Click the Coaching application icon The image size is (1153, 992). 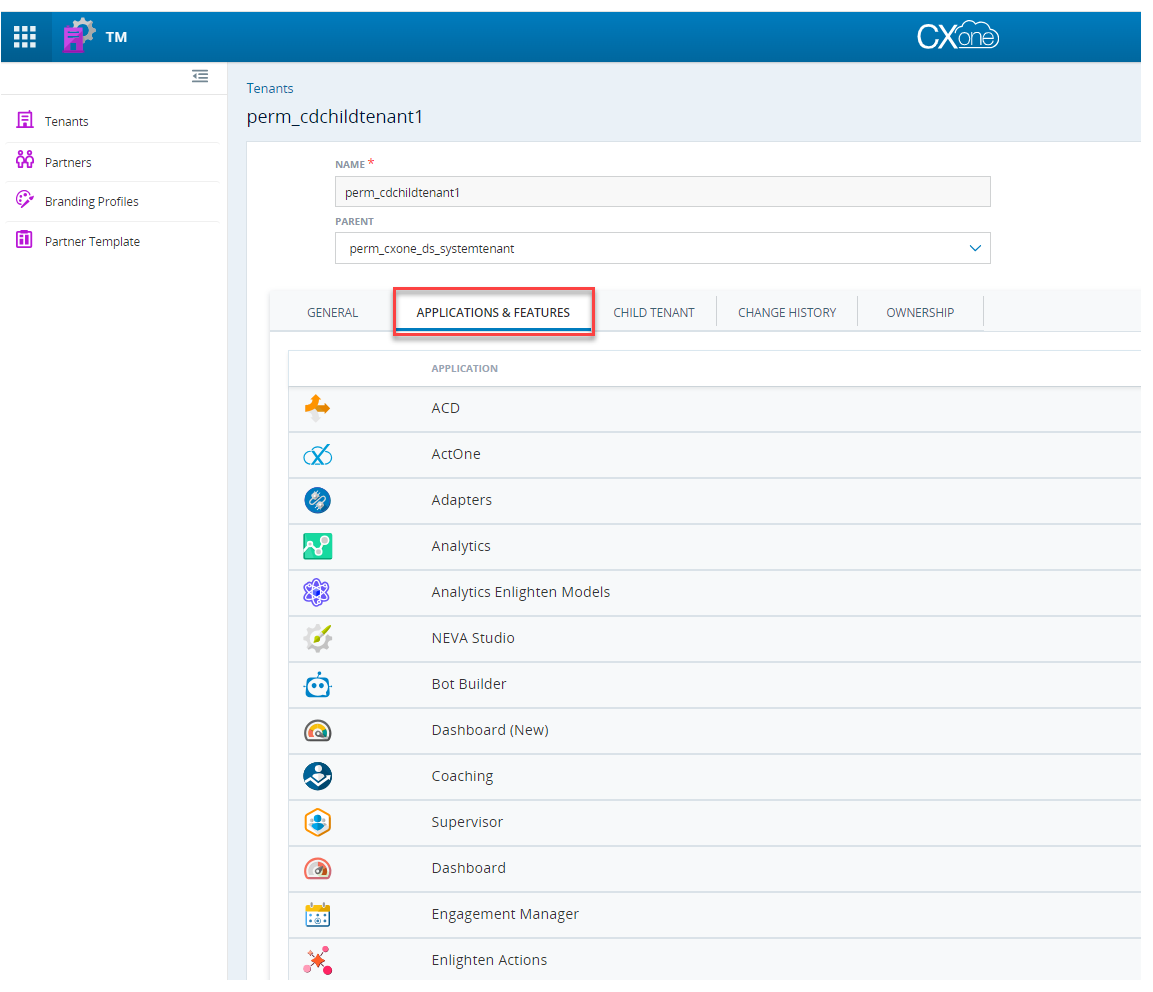pyautogui.click(x=318, y=777)
